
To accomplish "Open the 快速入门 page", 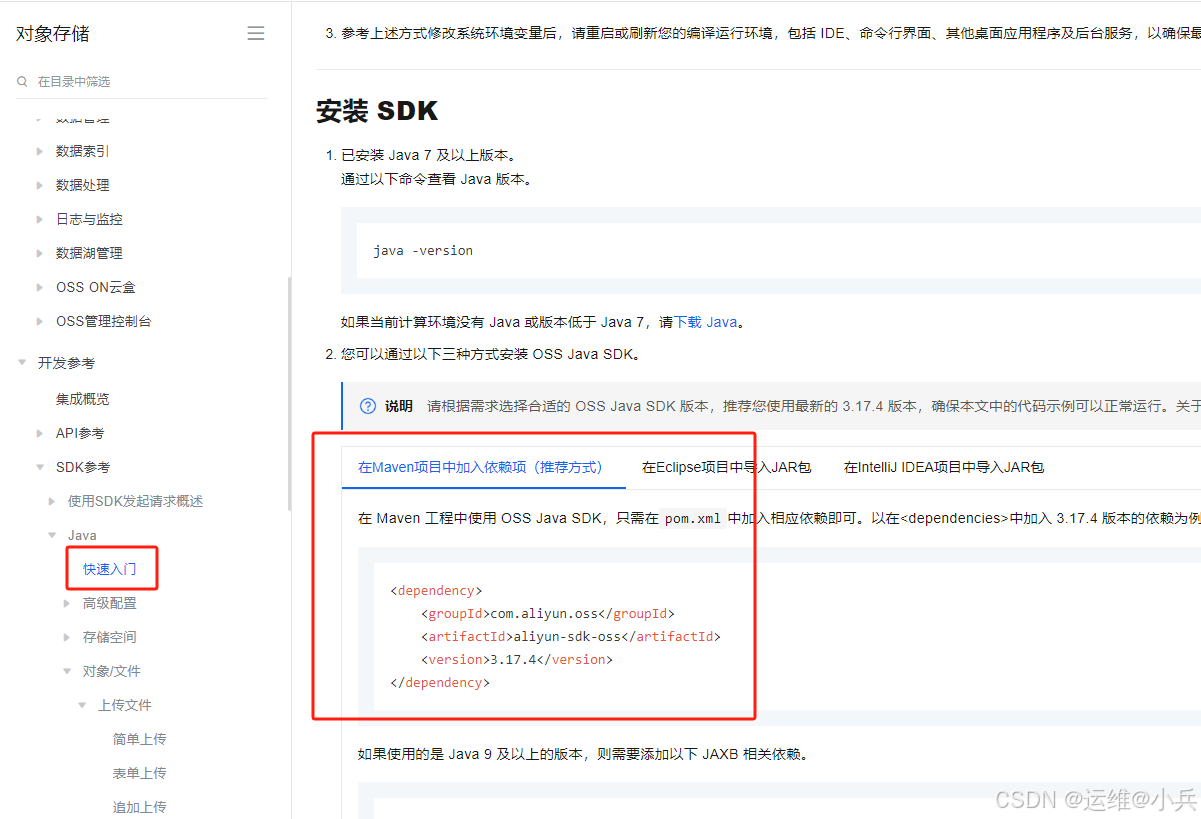I will pos(110,569).
